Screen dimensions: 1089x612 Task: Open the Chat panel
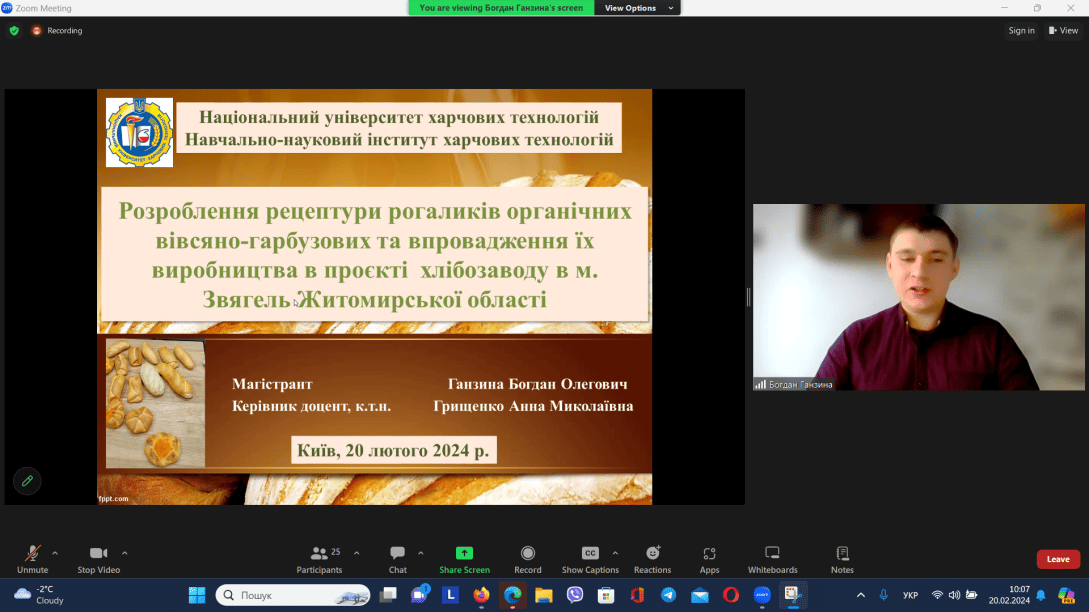click(x=397, y=559)
